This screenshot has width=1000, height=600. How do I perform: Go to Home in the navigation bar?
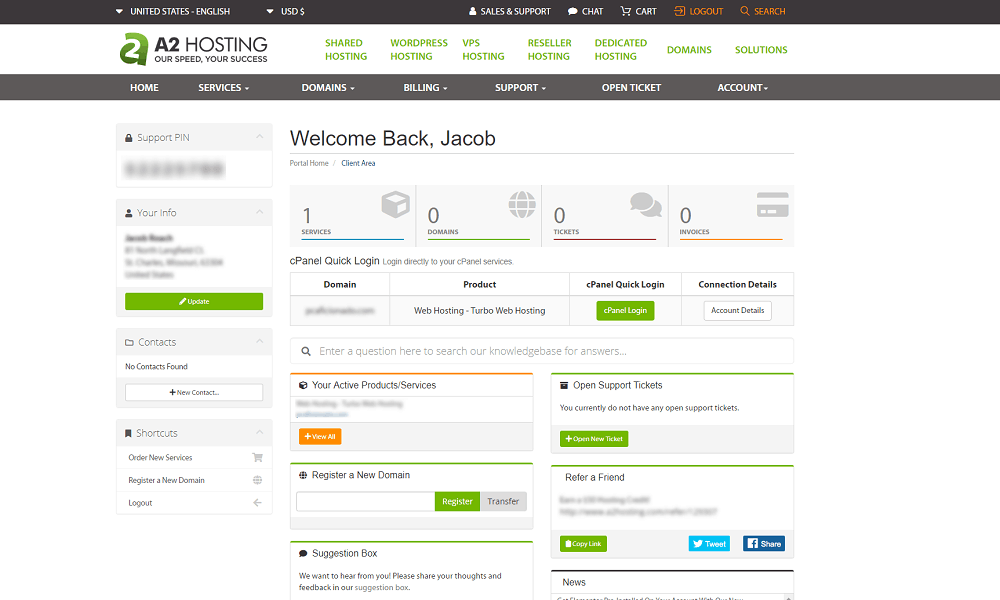pyautogui.click(x=144, y=87)
